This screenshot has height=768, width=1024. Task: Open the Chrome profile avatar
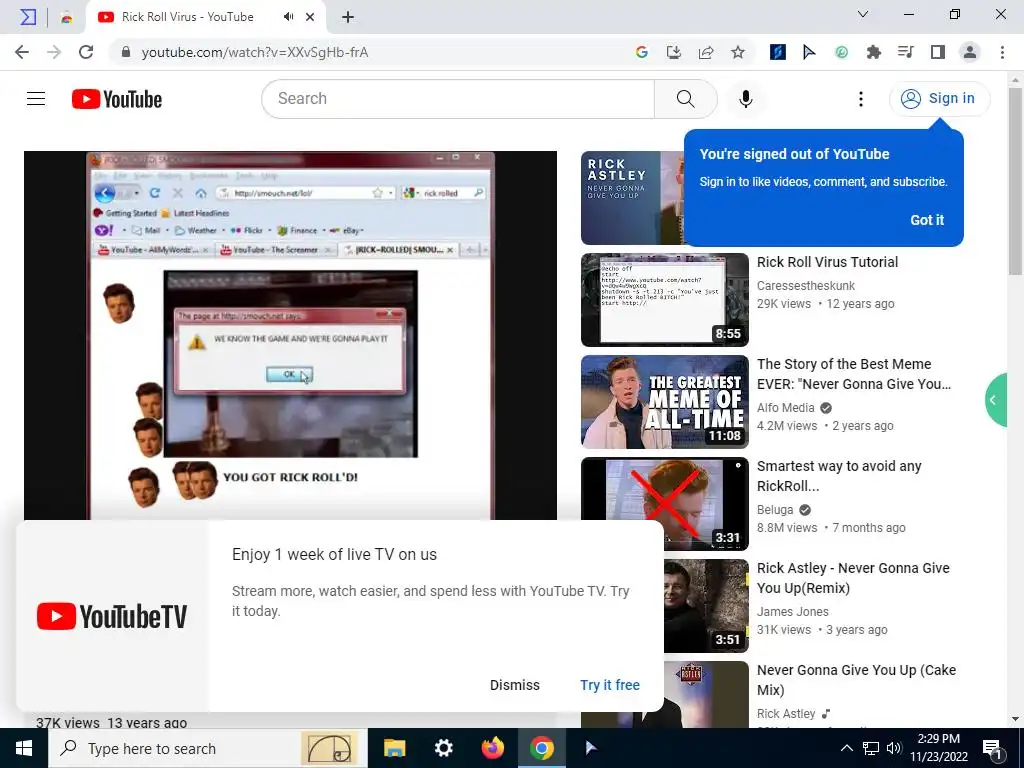click(970, 52)
